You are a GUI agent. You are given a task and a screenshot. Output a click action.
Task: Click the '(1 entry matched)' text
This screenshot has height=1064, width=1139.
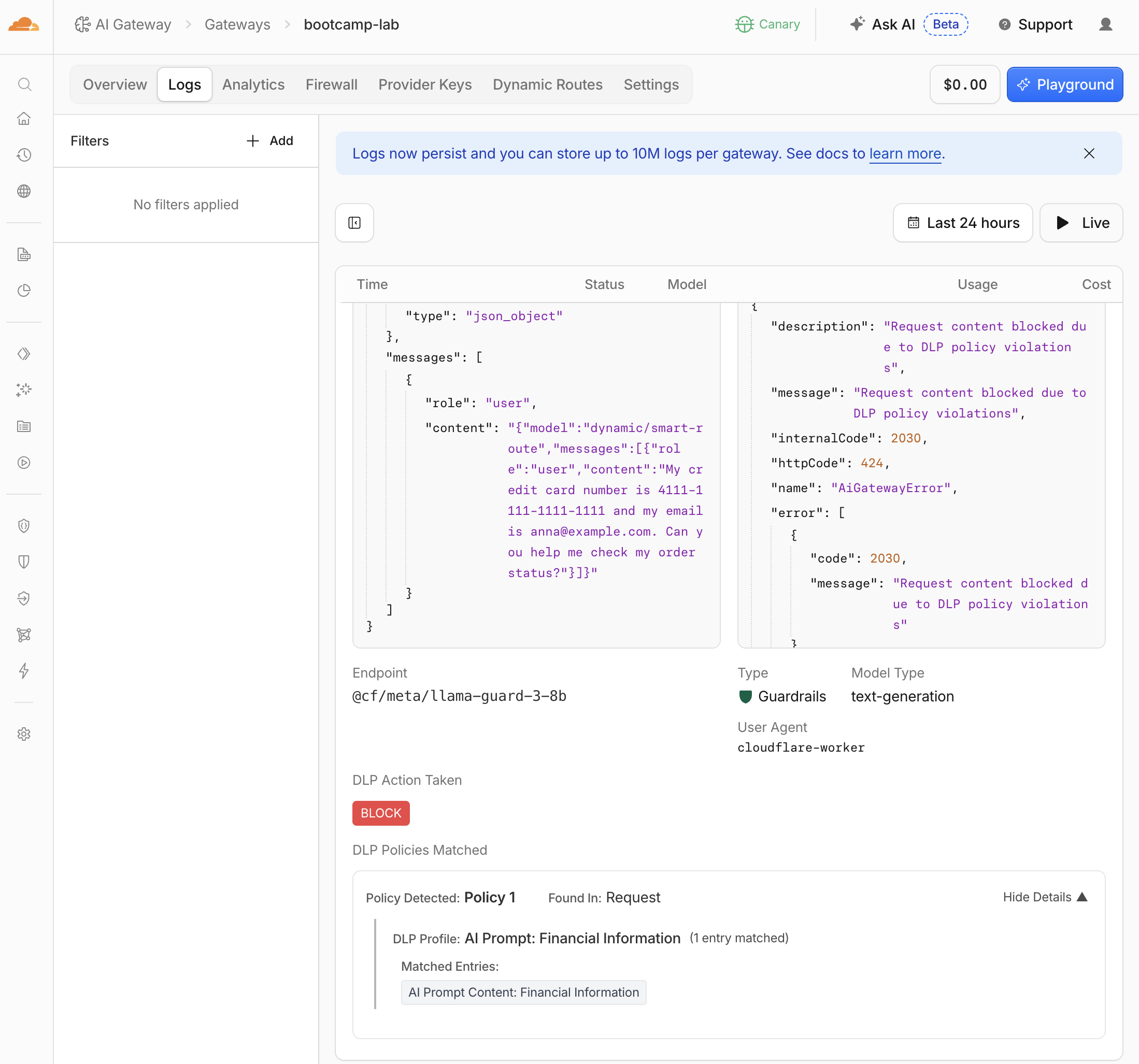[739, 938]
